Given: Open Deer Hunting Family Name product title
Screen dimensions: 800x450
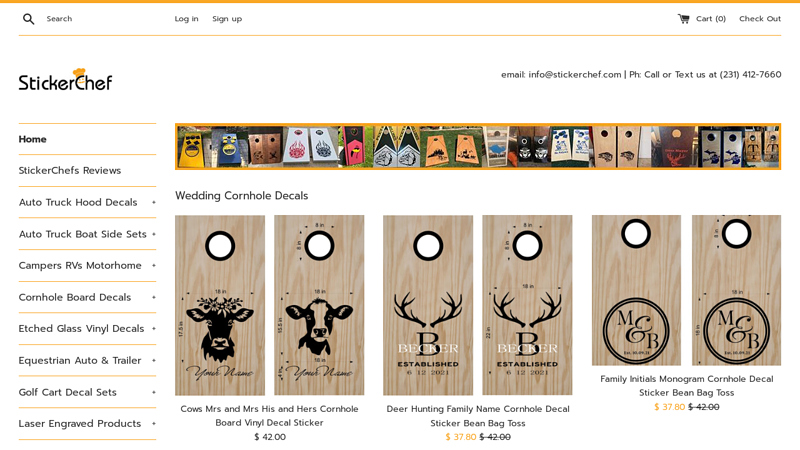Looking at the screenshot, I should [x=478, y=416].
